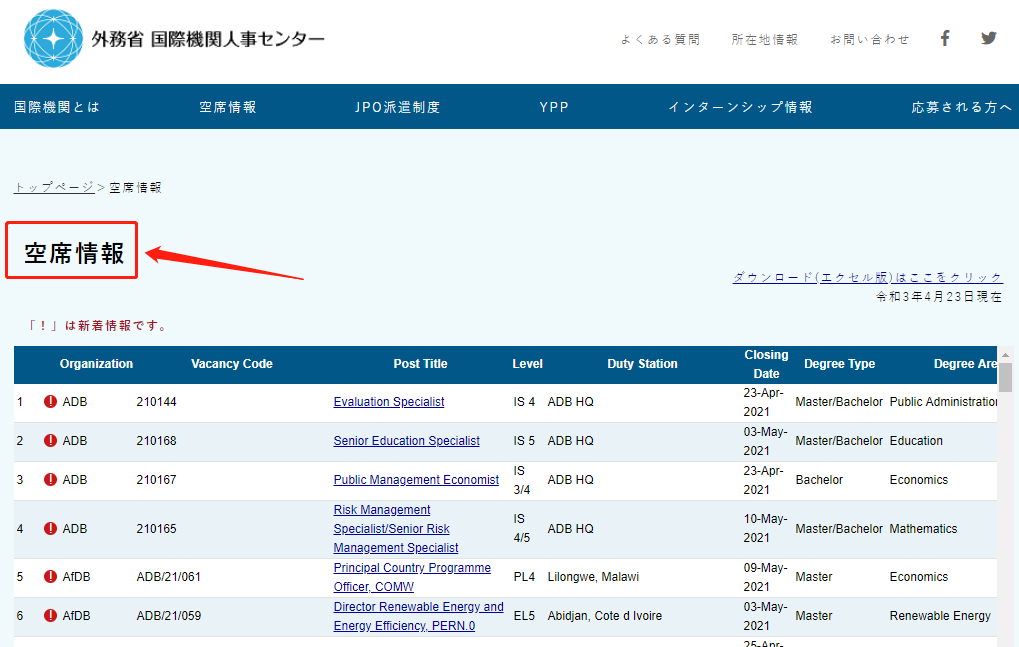The height and width of the screenshot is (647, 1019).
Task: Click よくある質問 header link
Action: tap(660, 40)
